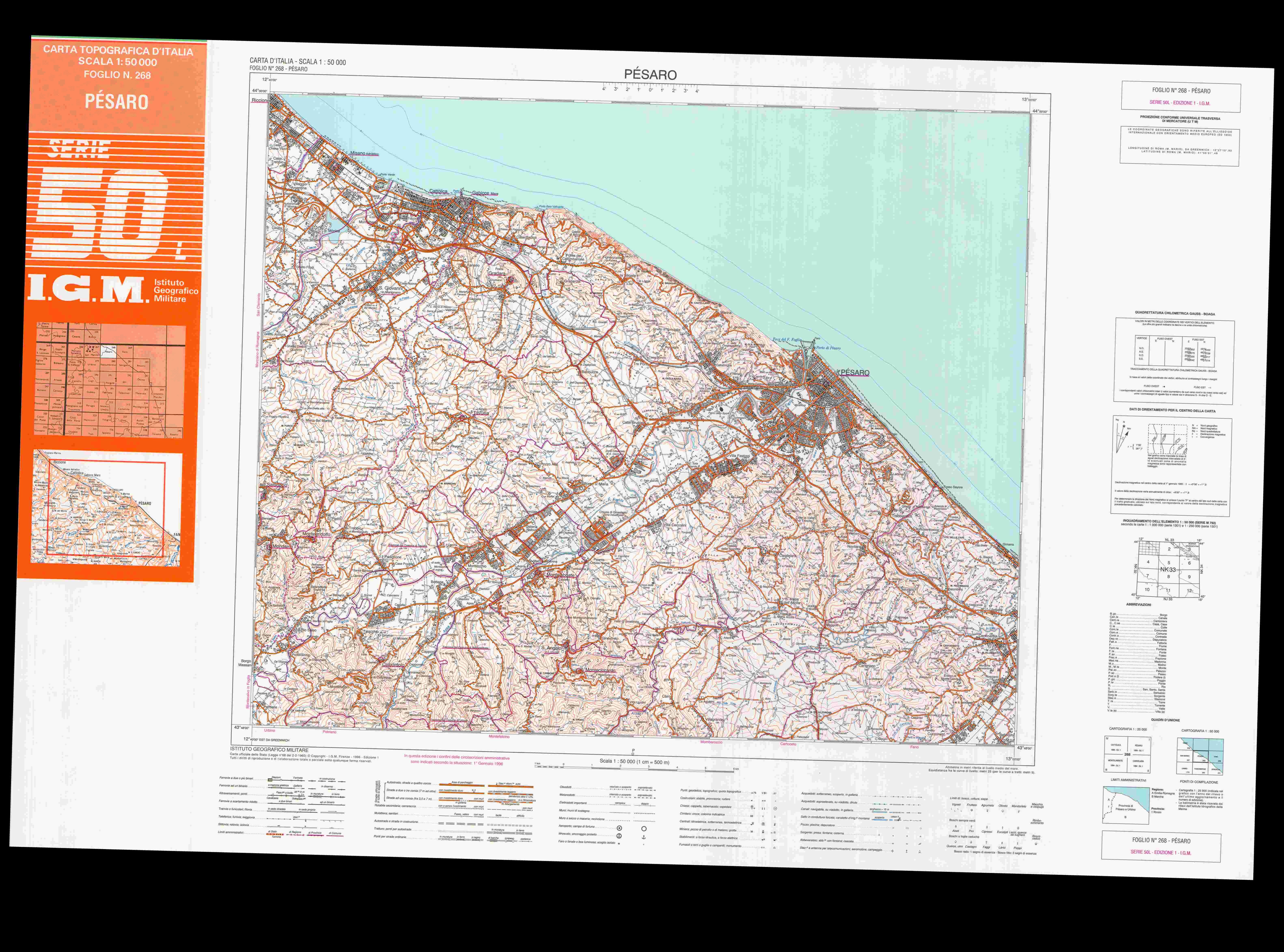
Task: Select the 'Porto di Pésaro' label
Action: pos(828,348)
